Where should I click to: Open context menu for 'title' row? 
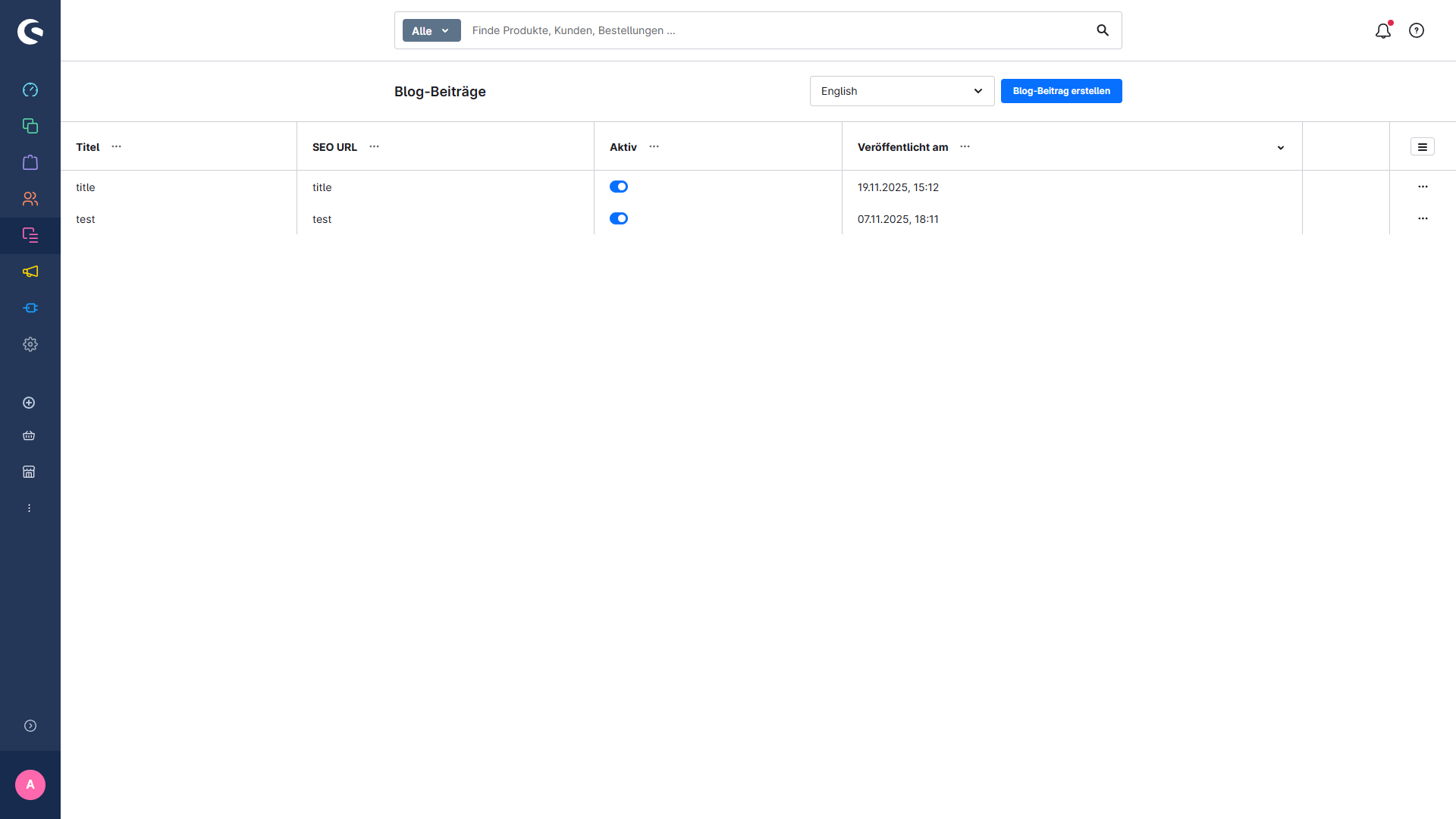[x=1423, y=187]
